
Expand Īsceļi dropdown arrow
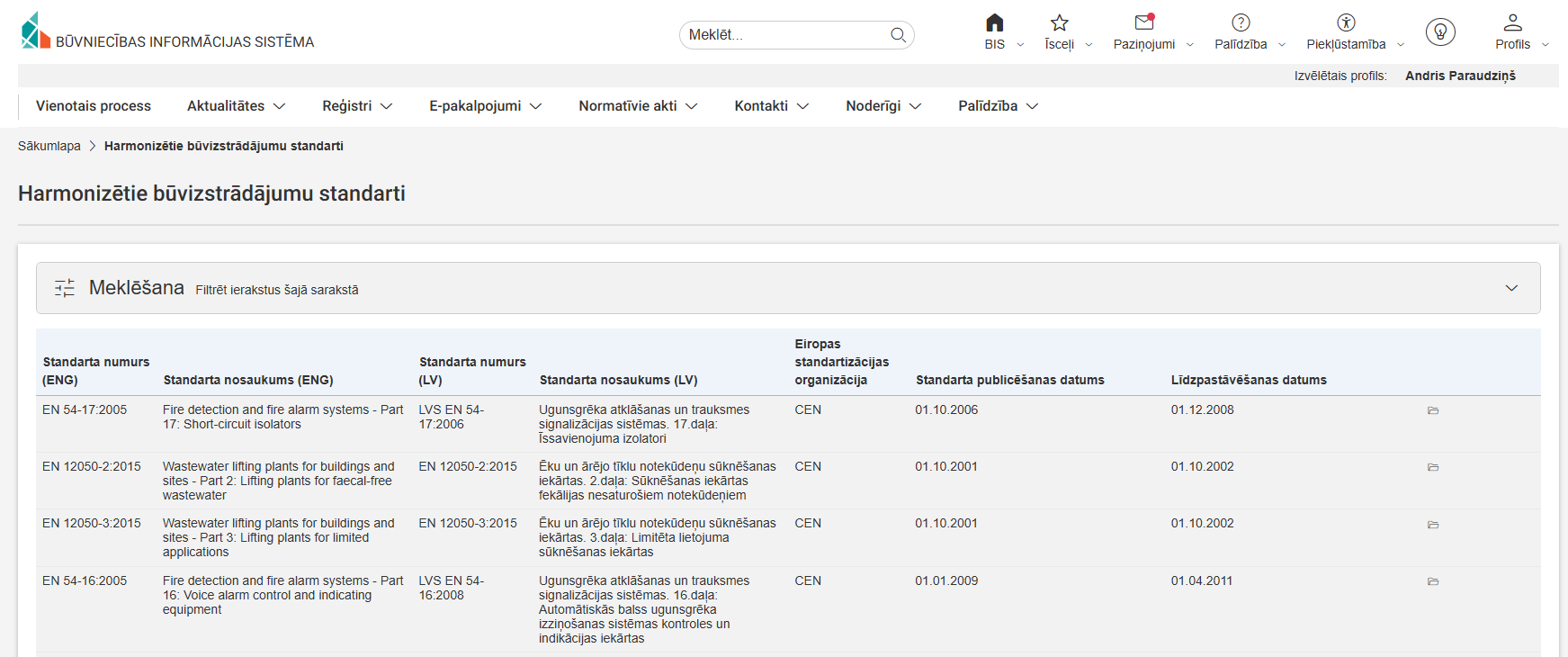(x=1089, y=45)
